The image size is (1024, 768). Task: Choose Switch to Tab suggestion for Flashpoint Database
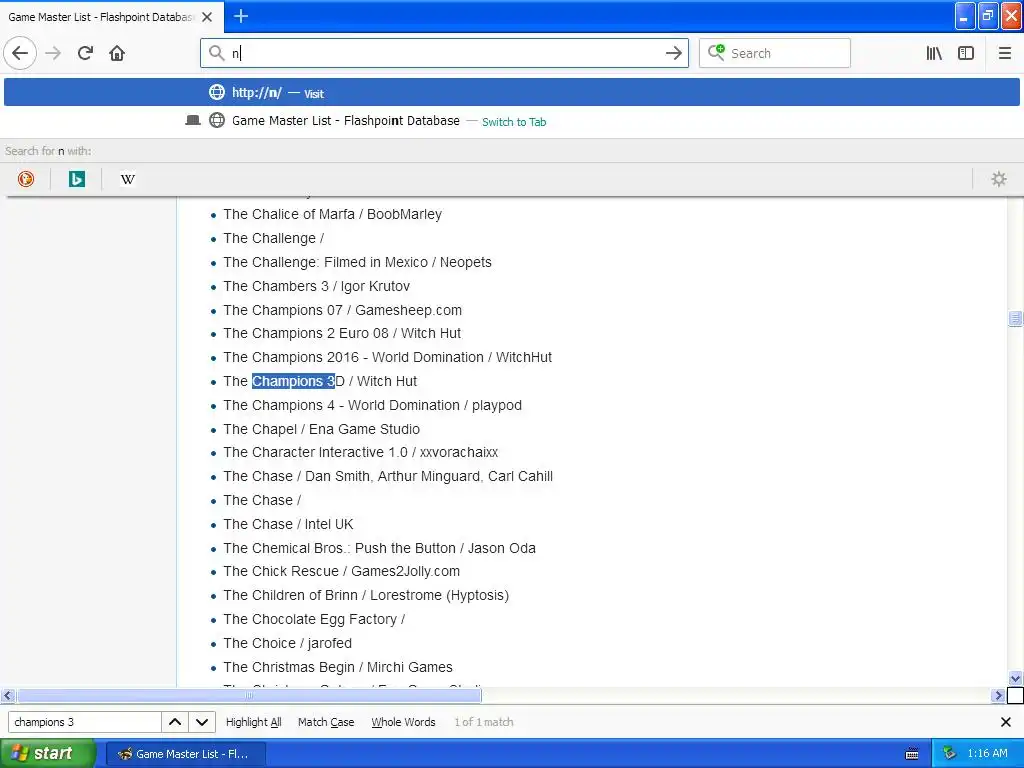coord(511,121)
